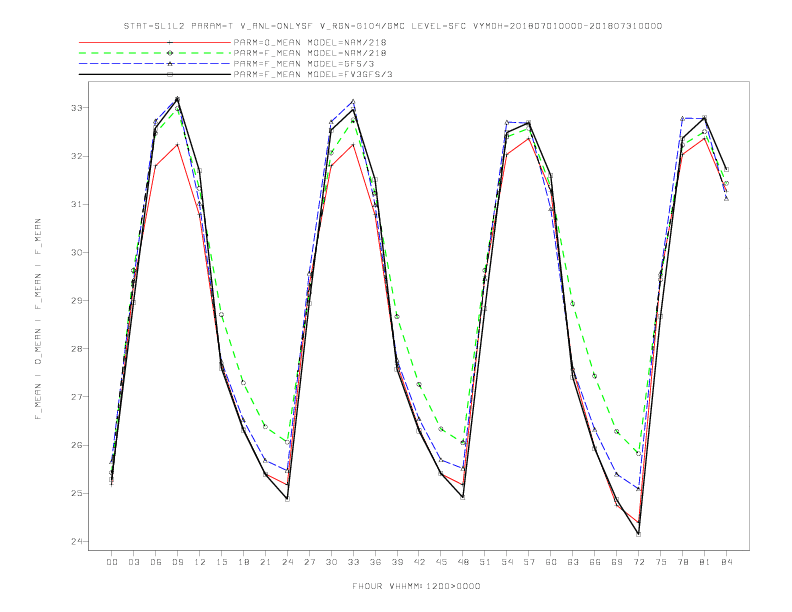Click y-axis tick label 29
Viewport: 792px width, 612px height.
tap(77, 300)
